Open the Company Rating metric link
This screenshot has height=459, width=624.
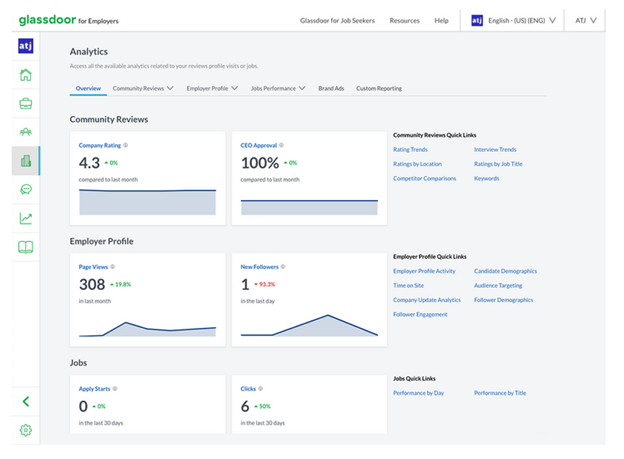point(99,145)
